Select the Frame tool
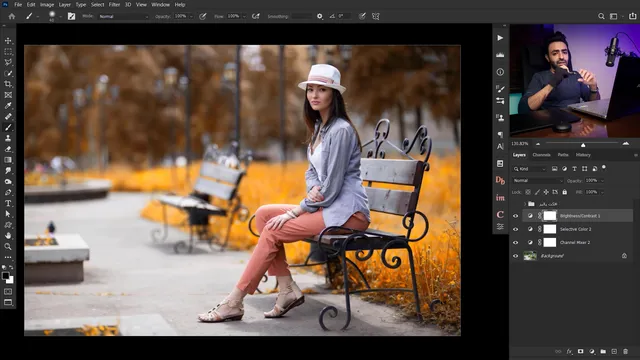Screen dimensions: 640x360 coord(8,95)
